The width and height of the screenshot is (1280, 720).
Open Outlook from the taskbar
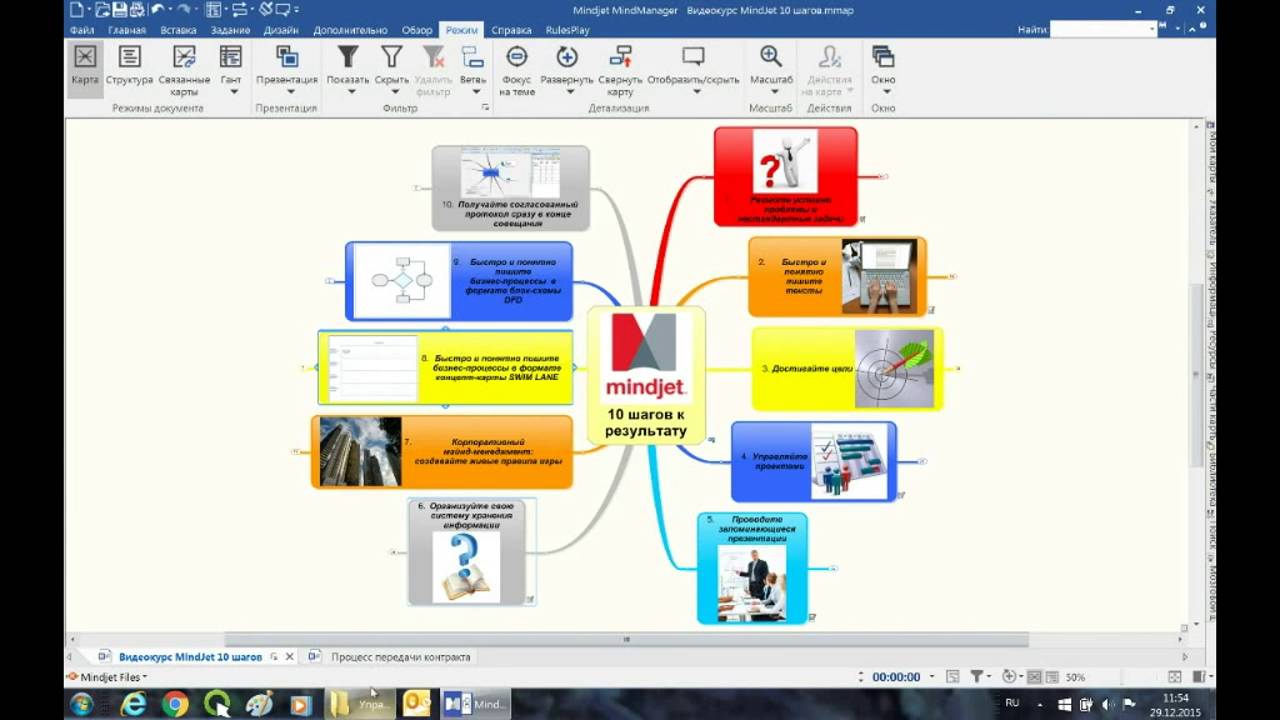pos(416,704)
